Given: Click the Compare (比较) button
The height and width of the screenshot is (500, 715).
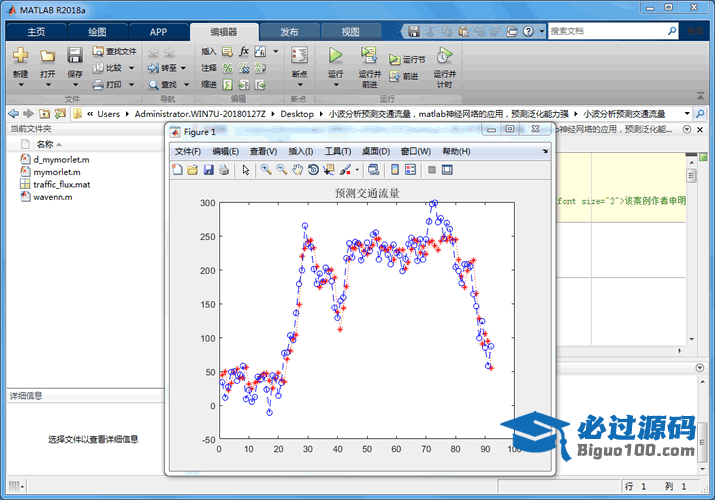Looking at the screenshot, I should point(108,68).
